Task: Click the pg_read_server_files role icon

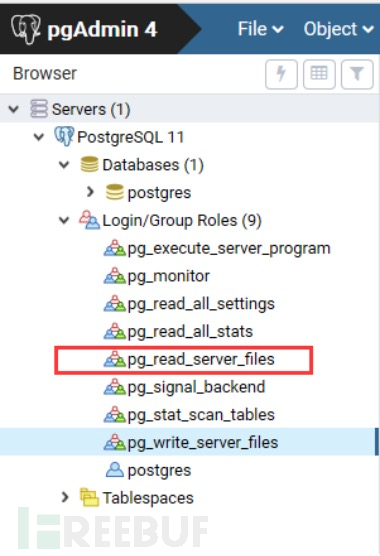Action: point(114,359)
